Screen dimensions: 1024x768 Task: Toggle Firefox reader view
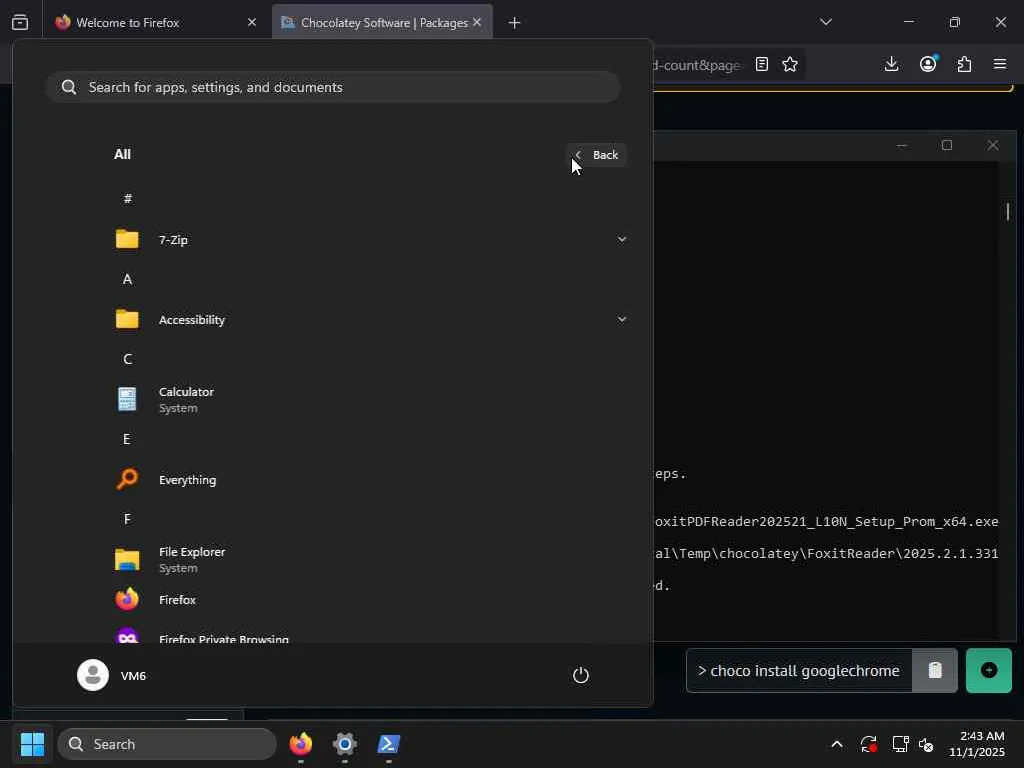click(761, 64)
